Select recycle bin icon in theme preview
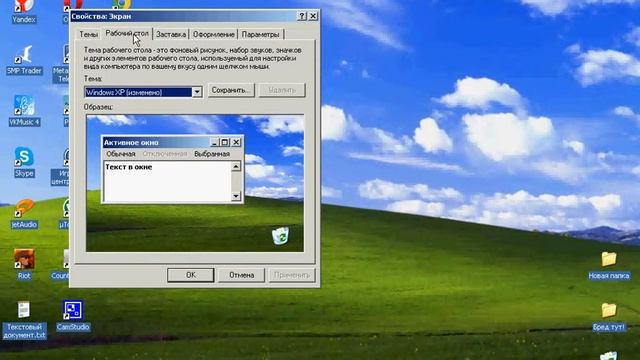 280,236
